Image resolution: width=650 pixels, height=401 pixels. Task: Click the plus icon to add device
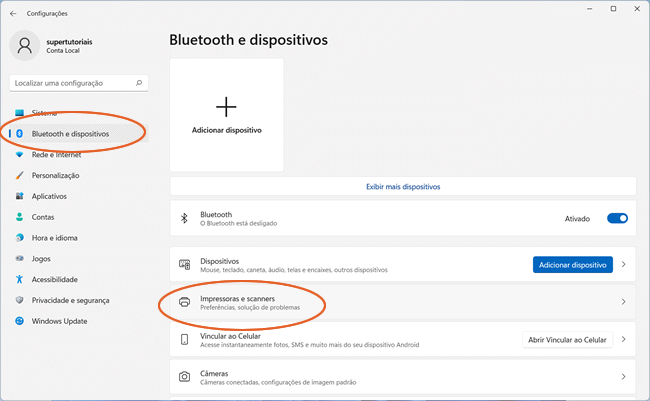point(227,106)
